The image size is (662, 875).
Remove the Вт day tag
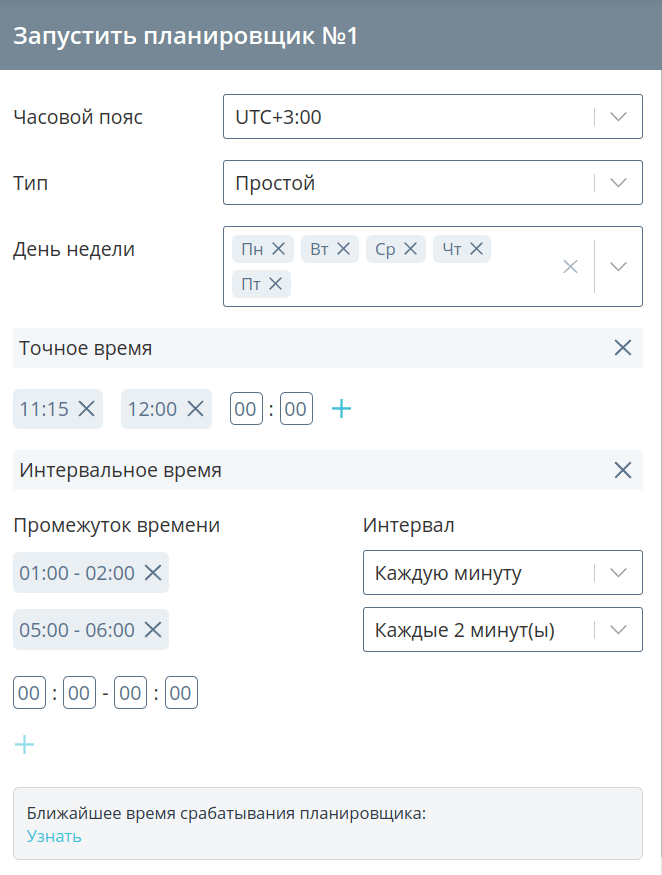coord(343,249)
